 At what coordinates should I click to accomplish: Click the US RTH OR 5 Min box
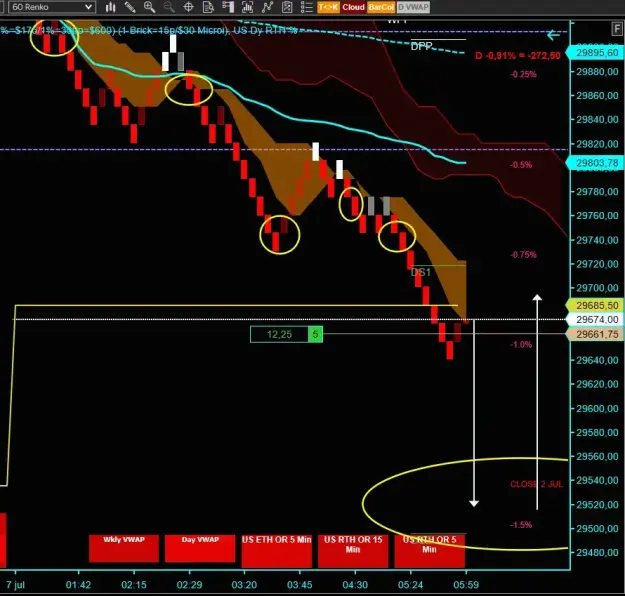[430, 551]
